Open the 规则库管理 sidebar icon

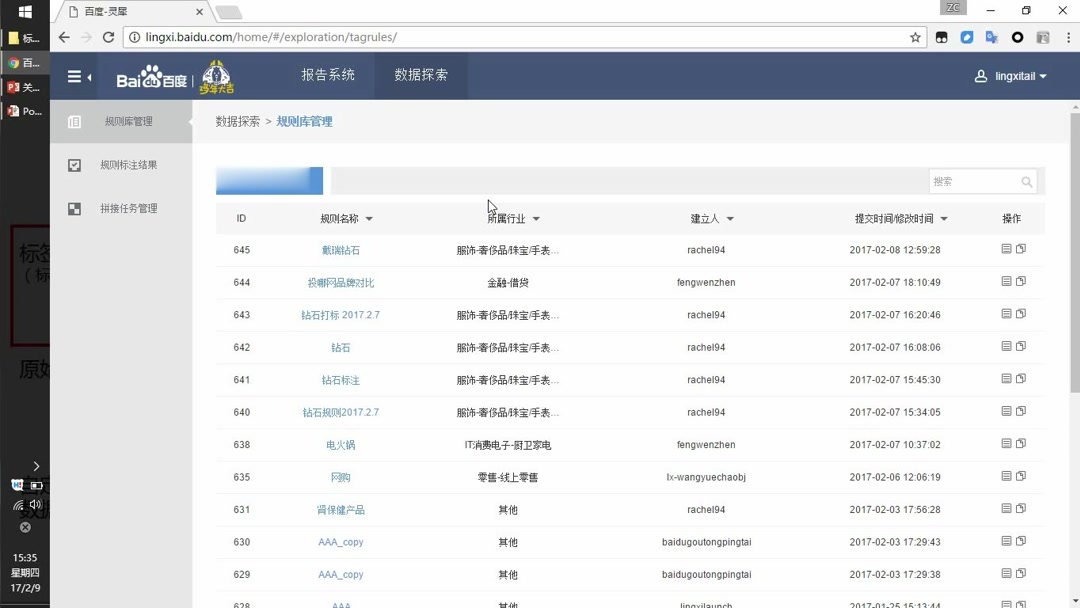click(74, 122)
